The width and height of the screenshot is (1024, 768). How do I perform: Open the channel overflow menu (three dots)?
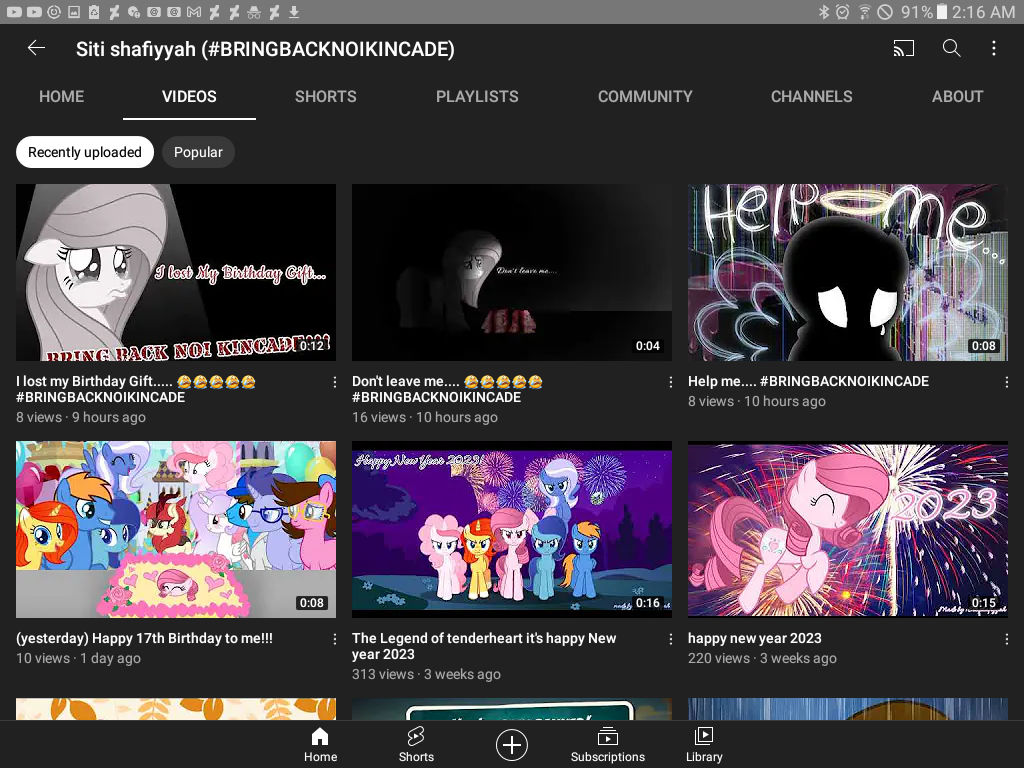(993, 48)
